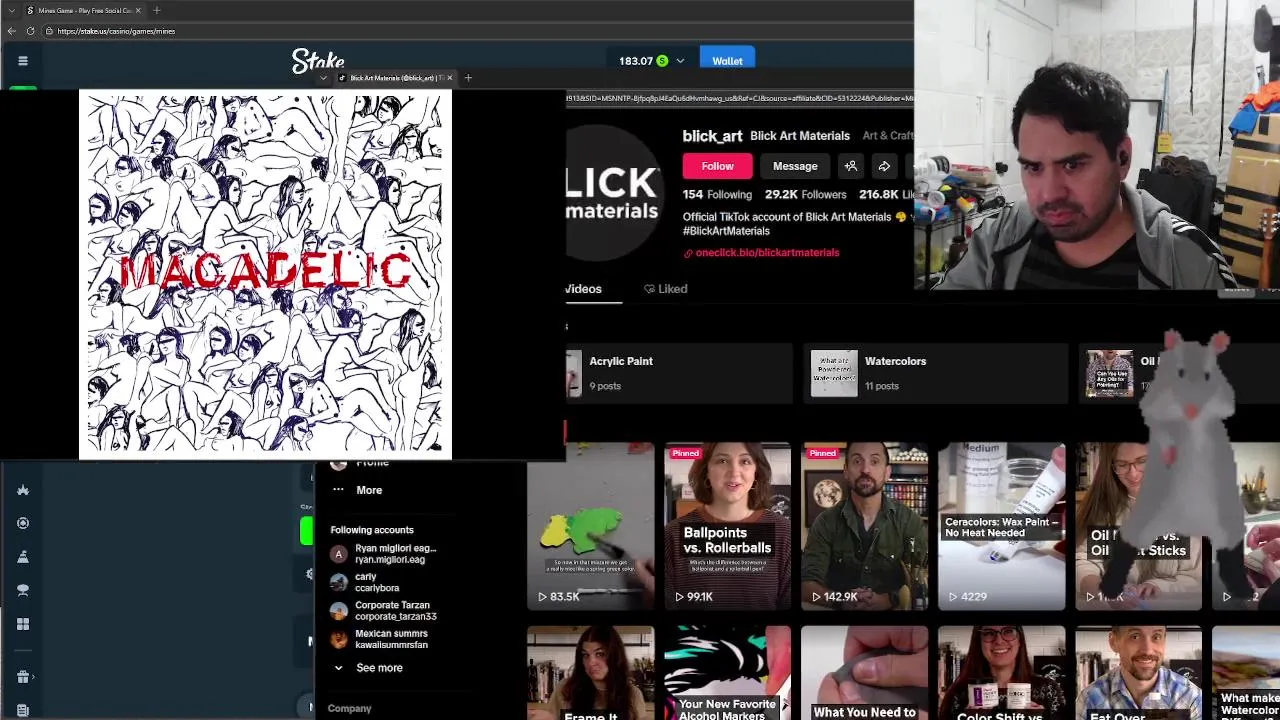Close the Blick Art Materials TikTok tab
Image resolution: width=1280 pixels, height=720 pixels.
(449, 78)
